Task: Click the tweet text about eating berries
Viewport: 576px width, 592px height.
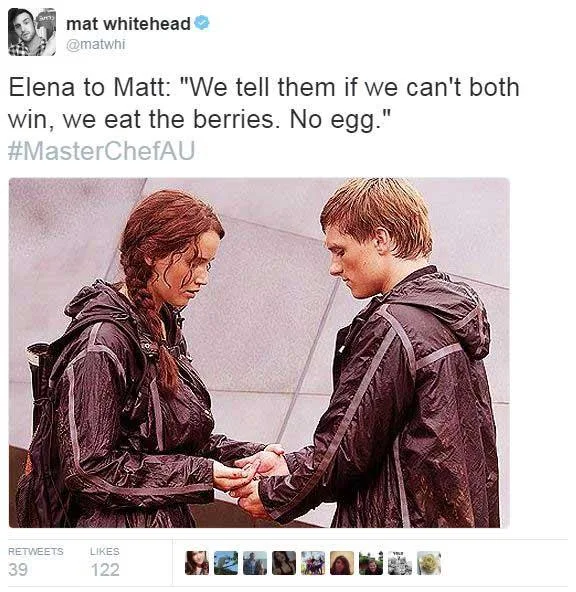Action: (263, 103)
